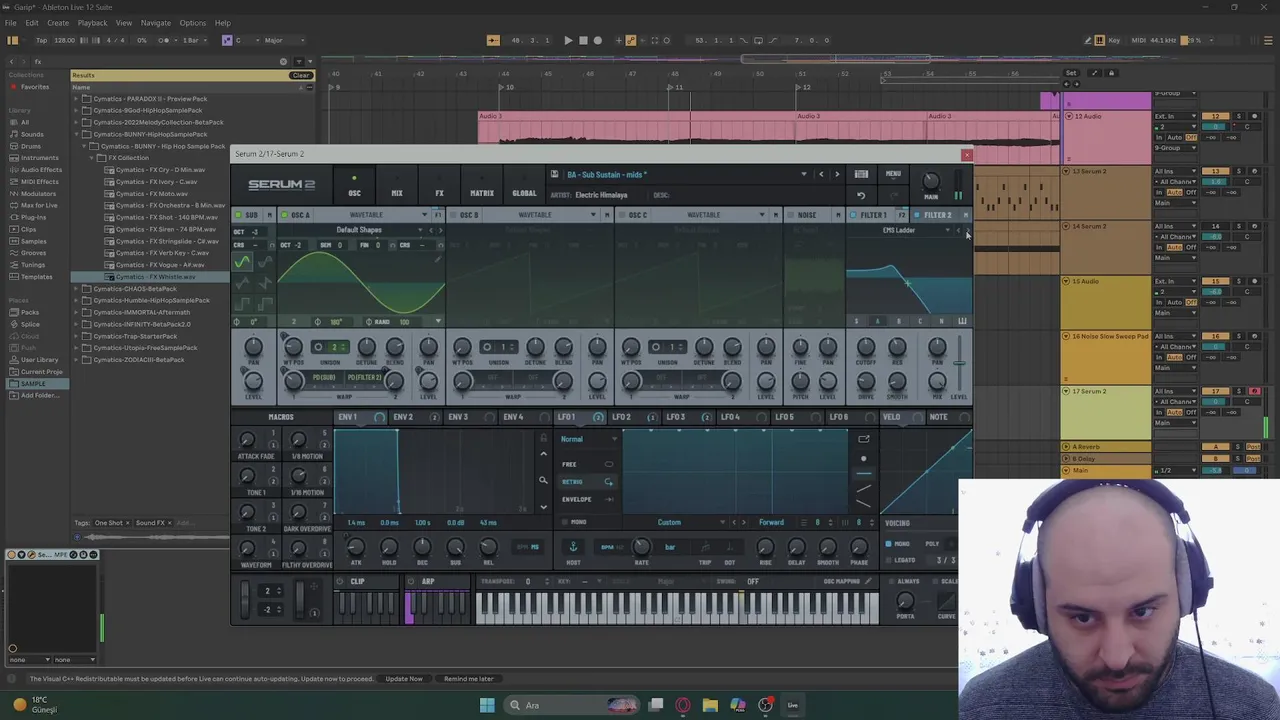Open the Serum MENU button

coord(893,174)
